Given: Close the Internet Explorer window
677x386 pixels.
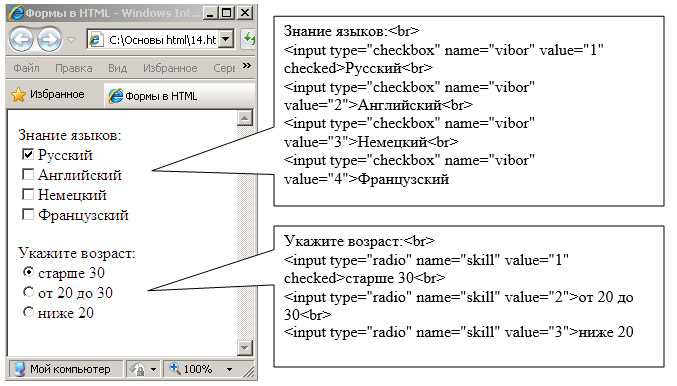Looking at the screenshot, I should pos(245,13).
